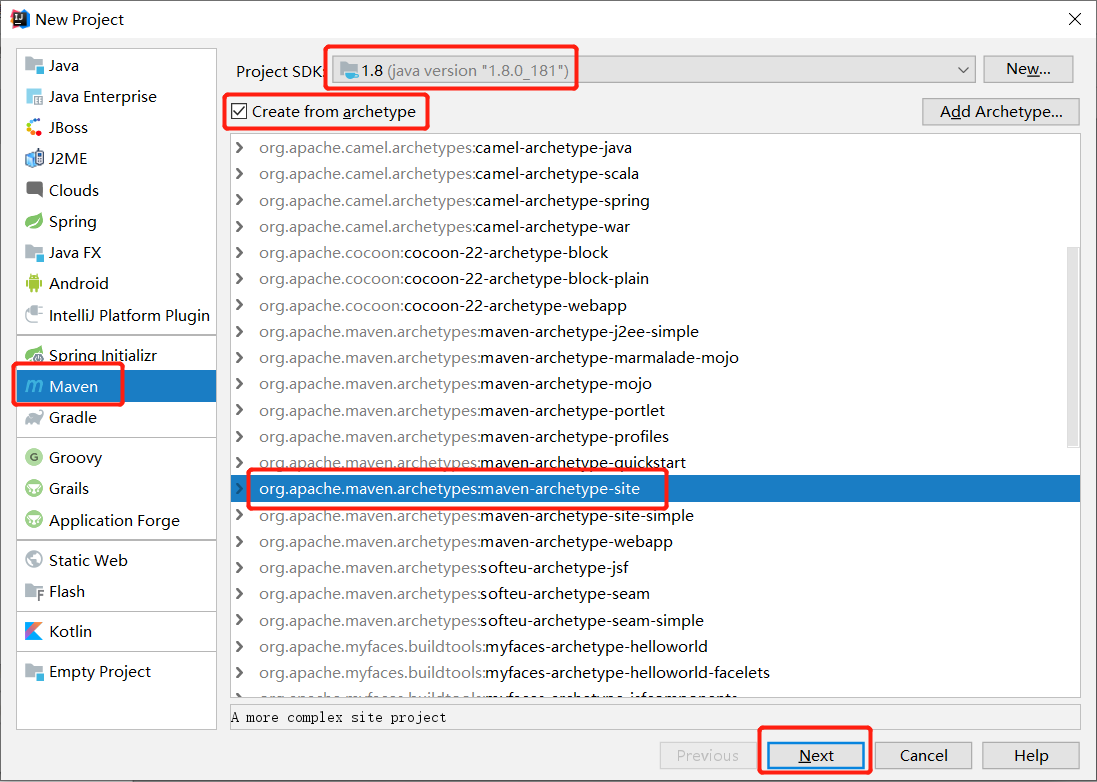Click the Groovy G icon
1097x782 pixels.
[x=34, y=457]
